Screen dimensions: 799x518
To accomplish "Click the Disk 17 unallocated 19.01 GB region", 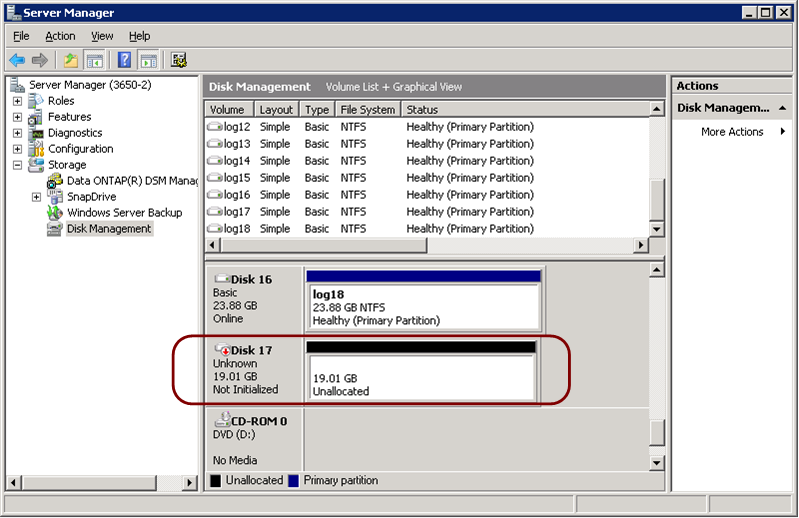I will pos(421,378).
